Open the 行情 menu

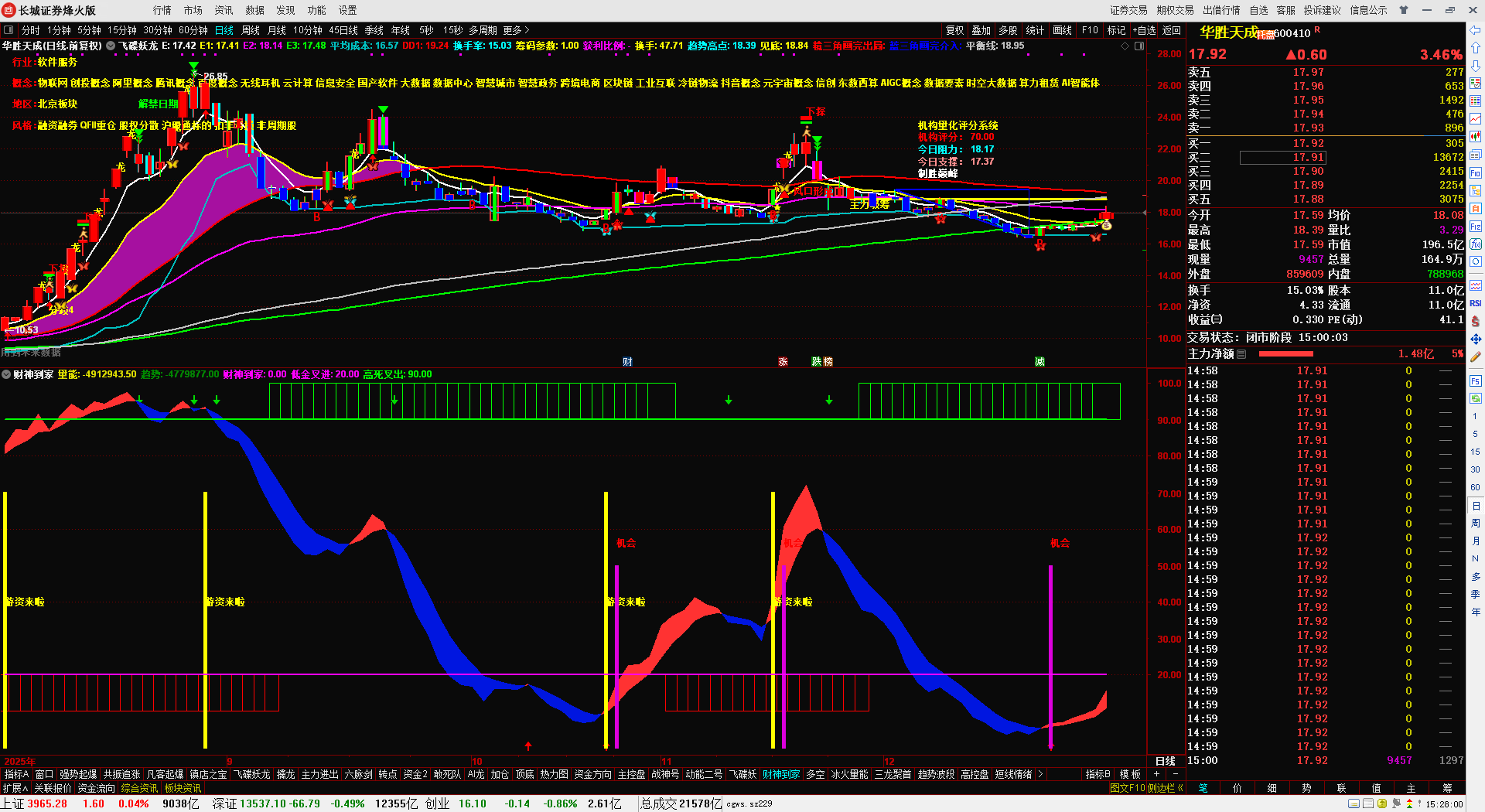click(x=162, y=10)
